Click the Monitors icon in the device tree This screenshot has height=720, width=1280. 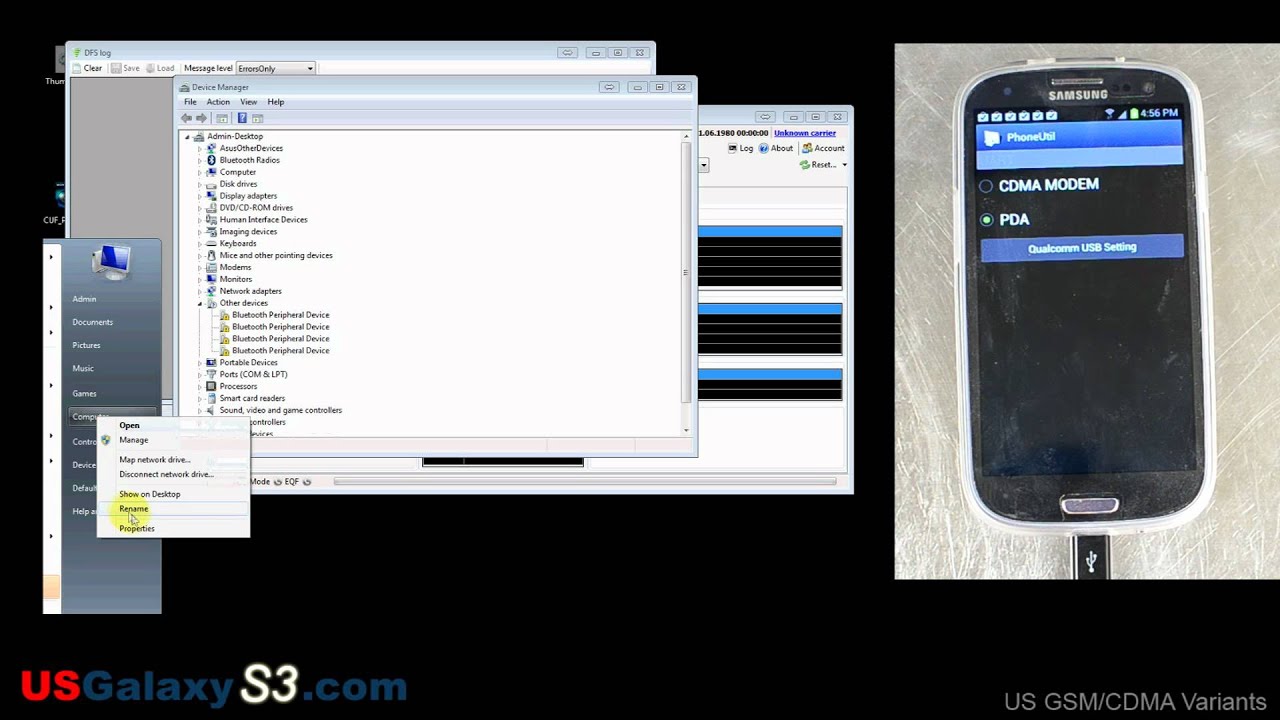pyautogui.click(x=211, y=279)
